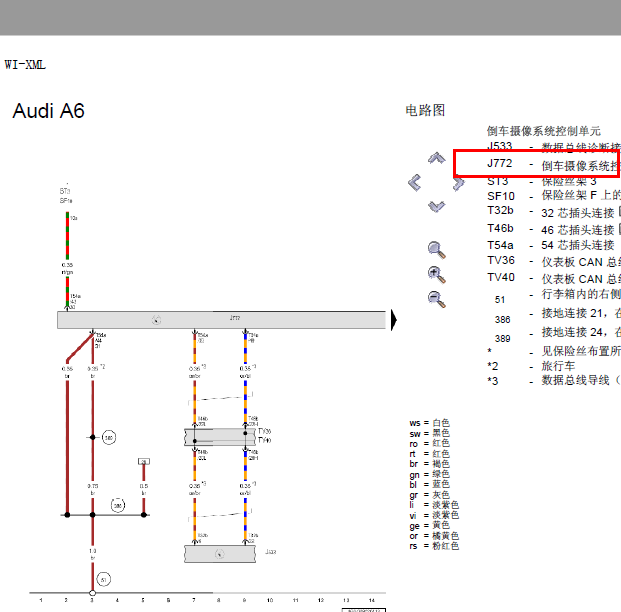Click the TV36 connector block in diagram
Screen dimensions: 621x612
click(x=220, y=437)
